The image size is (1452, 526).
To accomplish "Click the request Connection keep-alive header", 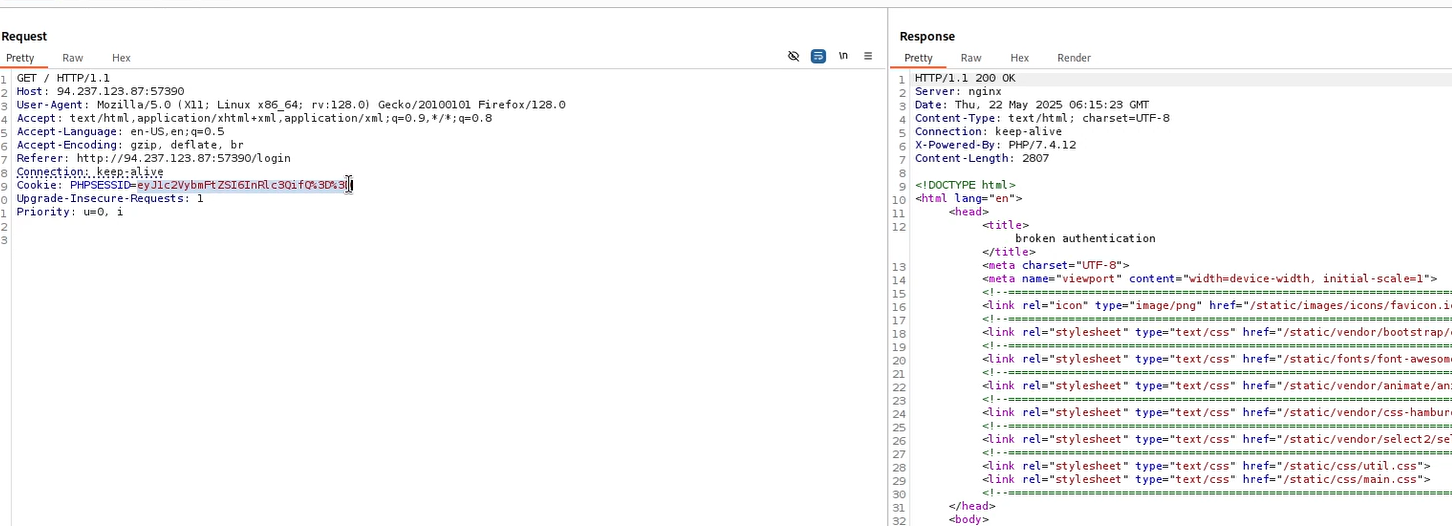I will click(90, 171).
